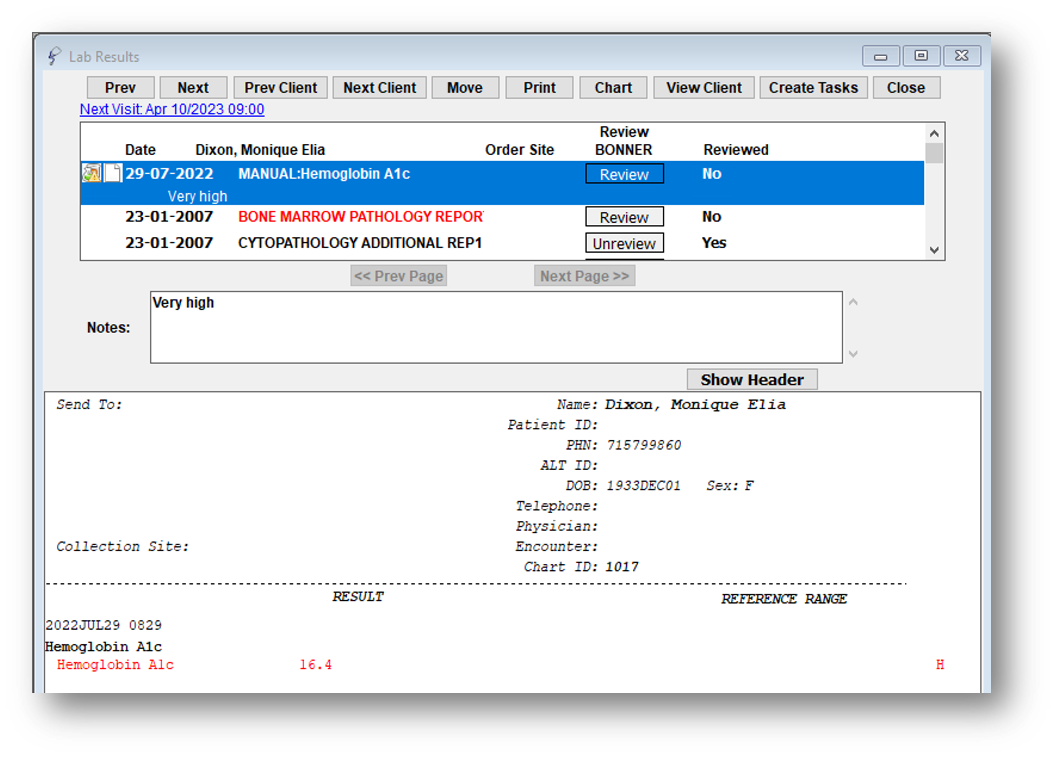Click the Review BONNER column header
This screenshot has height=758, width=1056.
click(x=624, y=141)
